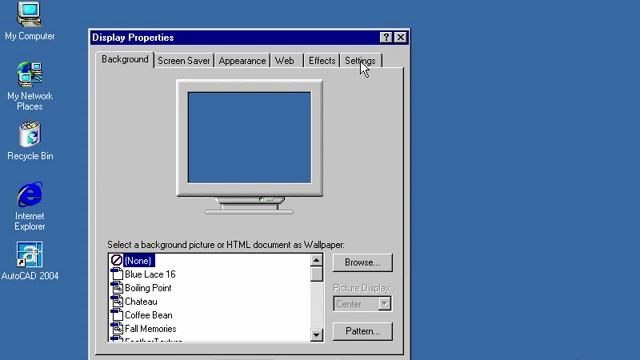This screenshot has height=360, width=640.
Task: Switch to the Screen Saver tab
Action: pos(184,61)
